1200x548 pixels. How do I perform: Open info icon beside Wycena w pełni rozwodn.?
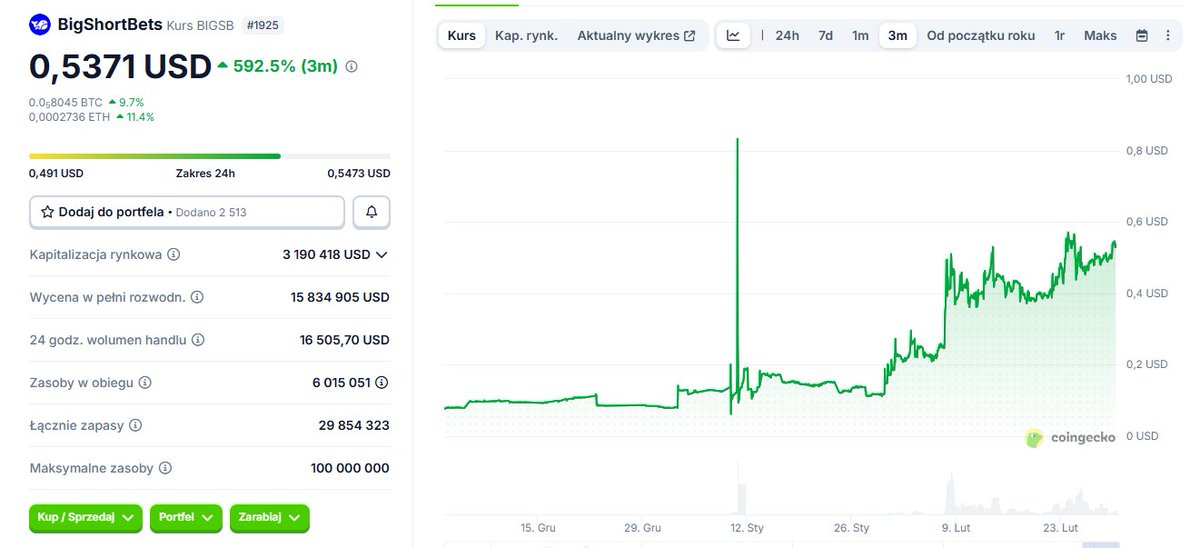pos(197,297)
